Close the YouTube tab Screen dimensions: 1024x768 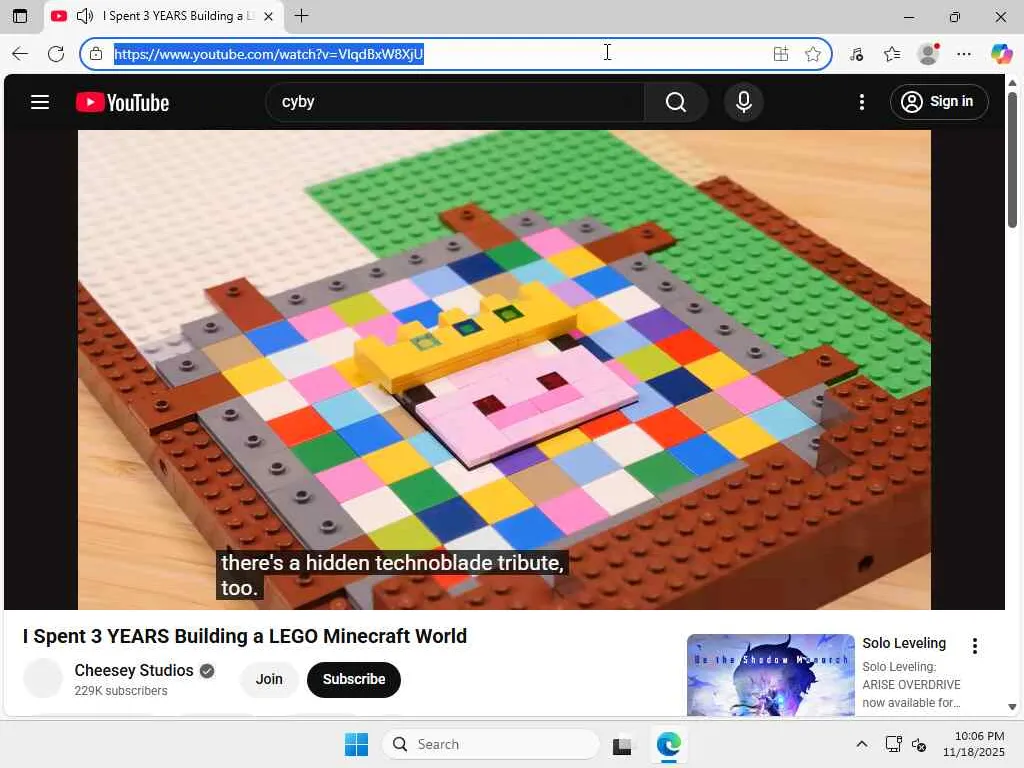pos(268,16)
